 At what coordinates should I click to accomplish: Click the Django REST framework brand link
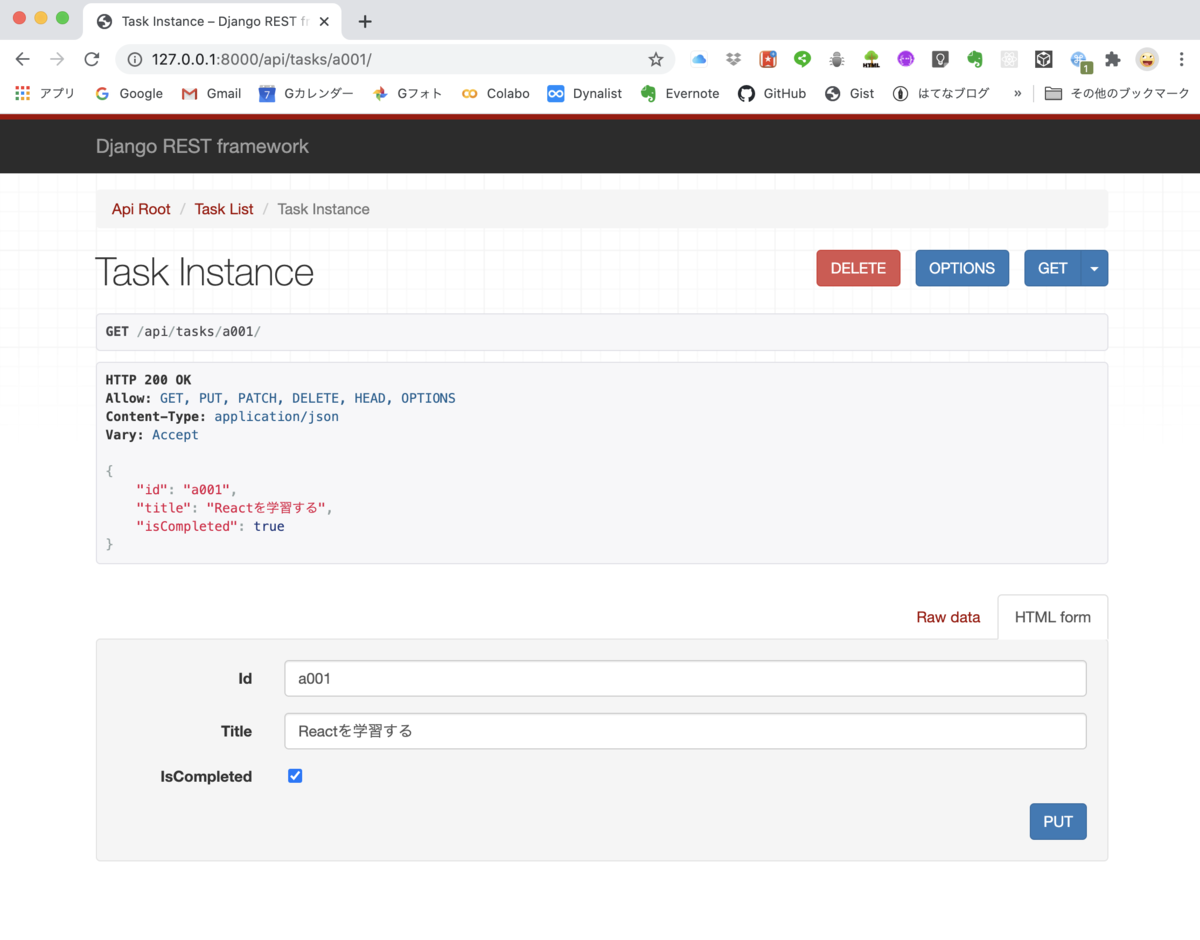202,146
